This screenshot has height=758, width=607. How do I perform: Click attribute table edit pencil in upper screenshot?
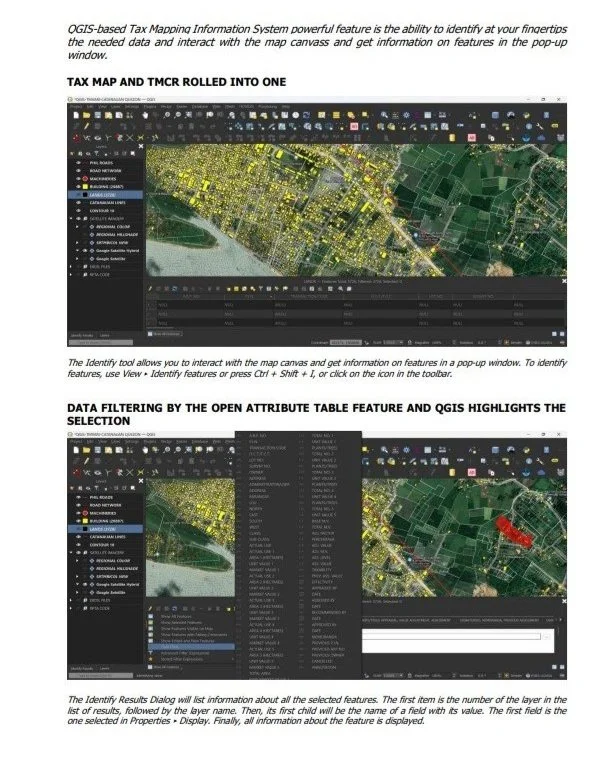point(150,289)
